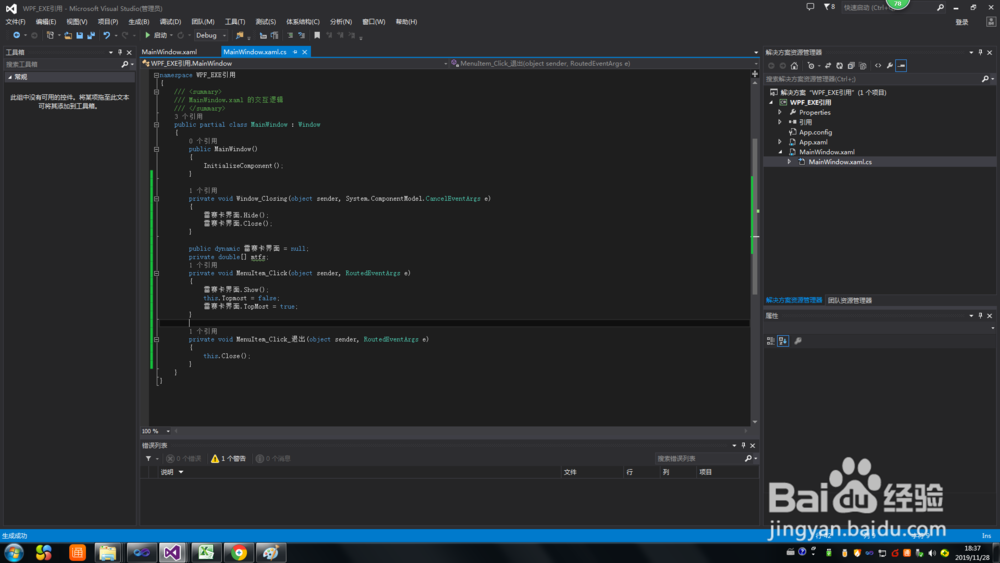Save the current file with the disk icon
Screen dimensions: 1000x563
coord(80,35)
